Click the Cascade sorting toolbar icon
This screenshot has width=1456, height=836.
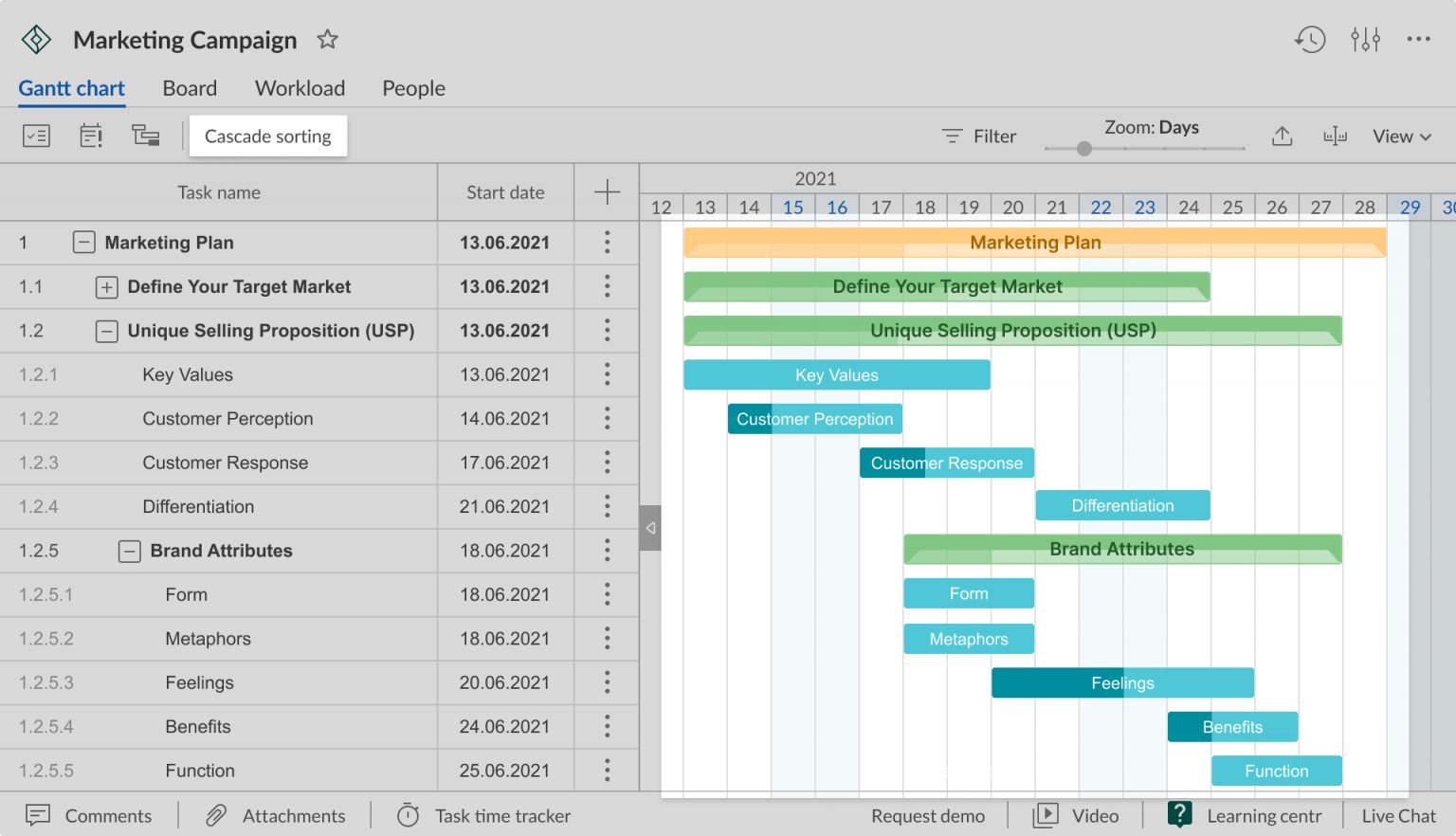146,136
